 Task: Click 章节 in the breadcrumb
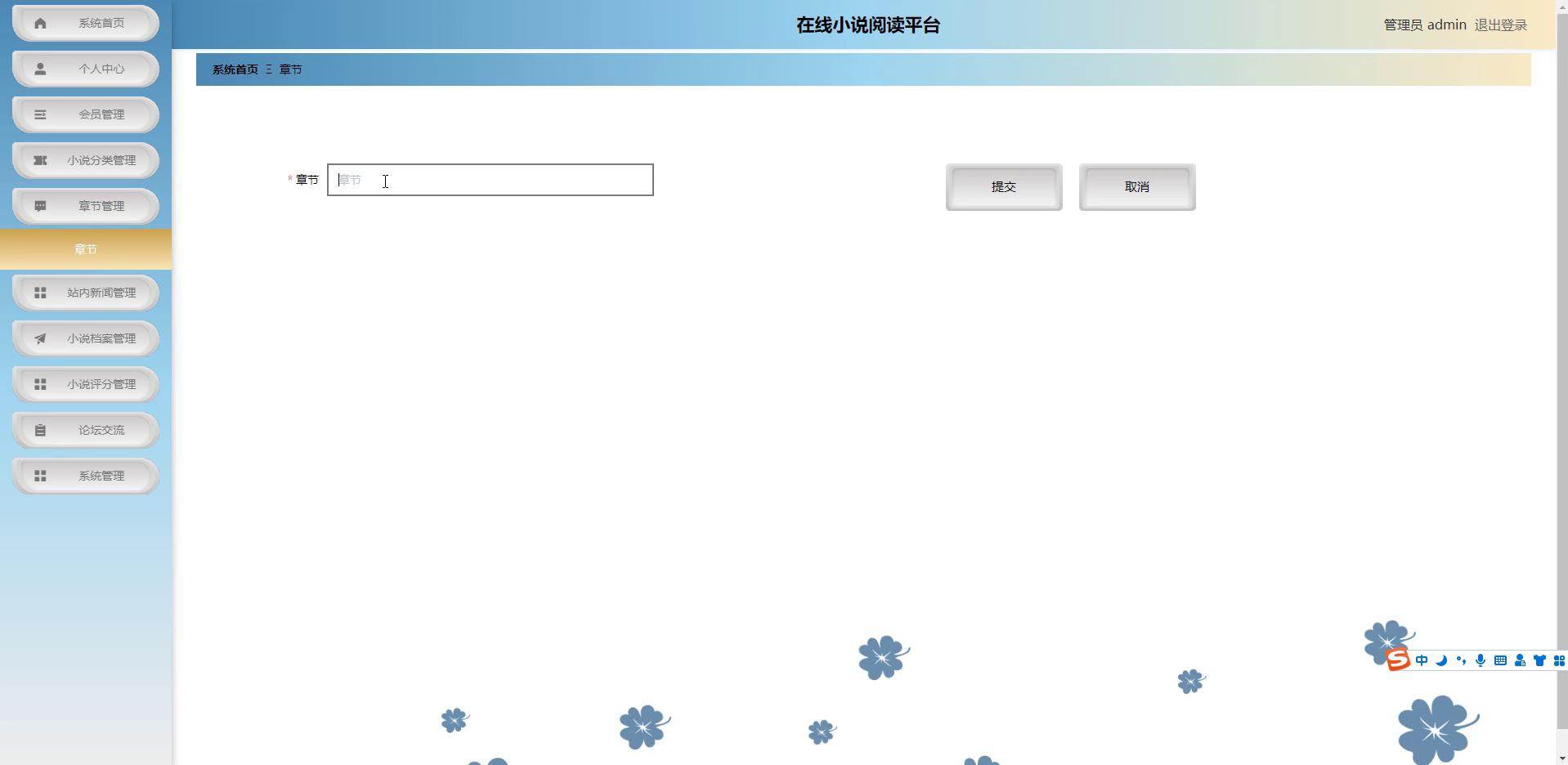point(290,69)
